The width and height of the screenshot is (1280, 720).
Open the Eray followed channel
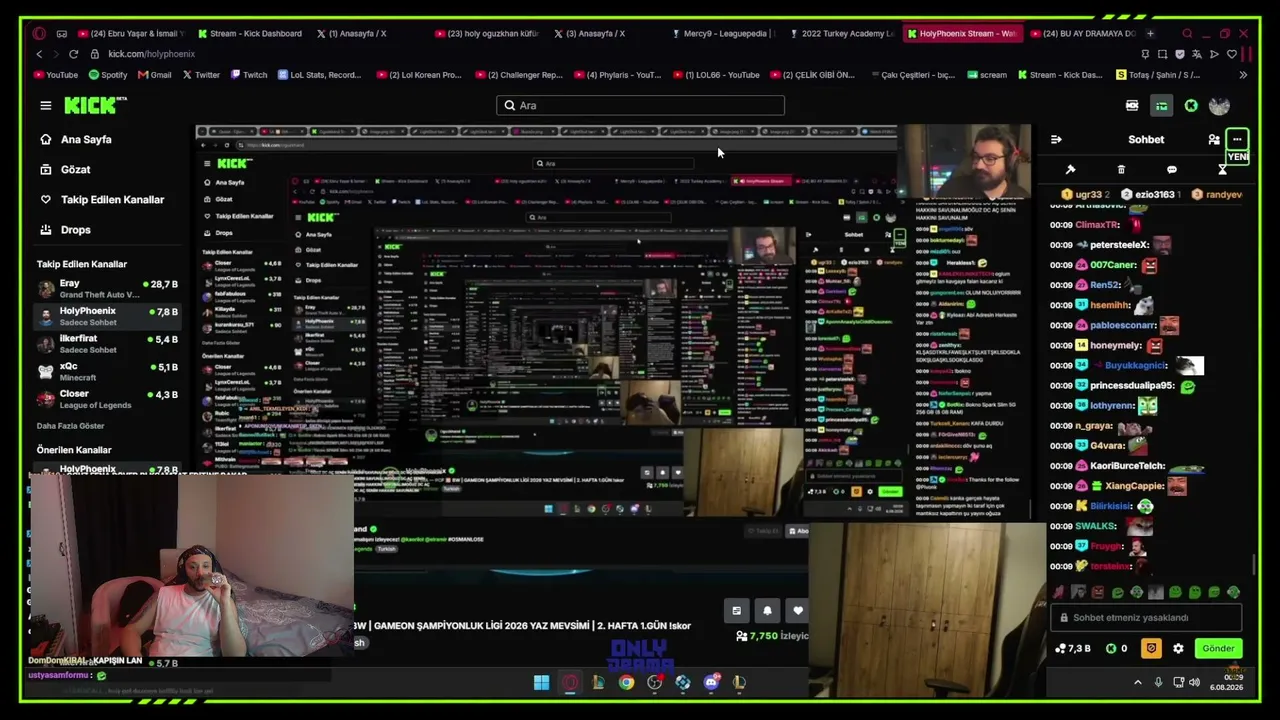[x=108, y=289]
